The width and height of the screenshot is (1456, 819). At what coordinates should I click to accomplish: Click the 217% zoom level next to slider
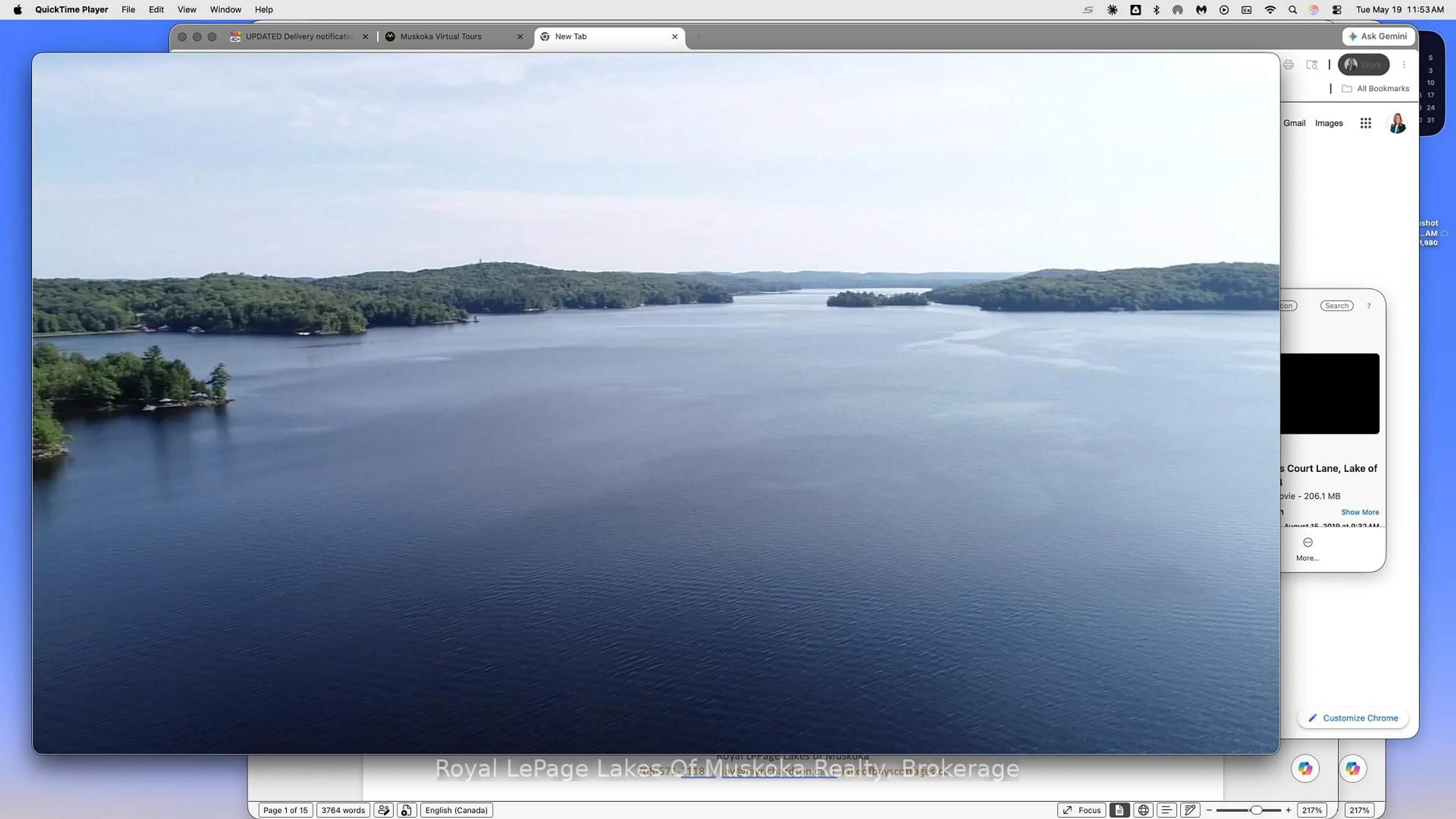tap(1311, 811)
